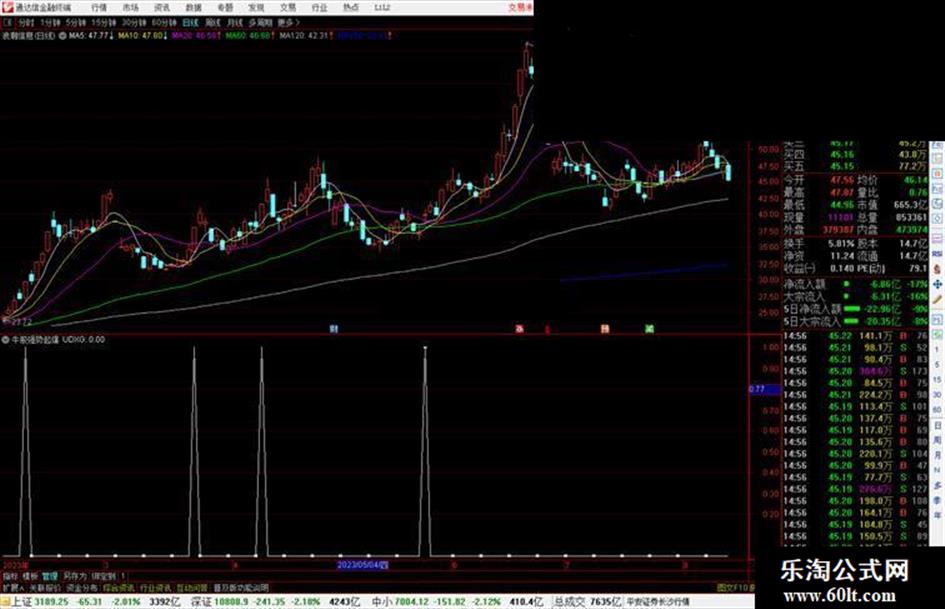The width and height of the screenshot is (945, 609).
Task: Select the 日线 daily period tab
Action: click(x=190, y=22)
